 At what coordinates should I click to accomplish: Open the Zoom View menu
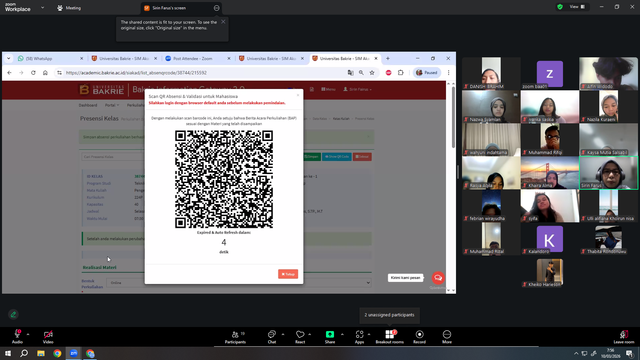point(577,7)
